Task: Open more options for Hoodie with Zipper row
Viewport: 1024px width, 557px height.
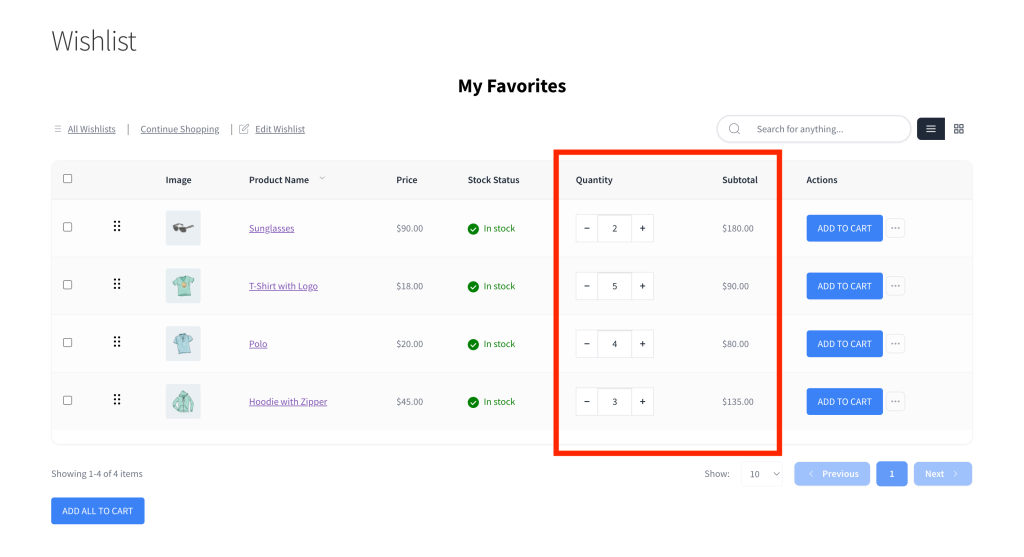Action: (x=895, y=401)
